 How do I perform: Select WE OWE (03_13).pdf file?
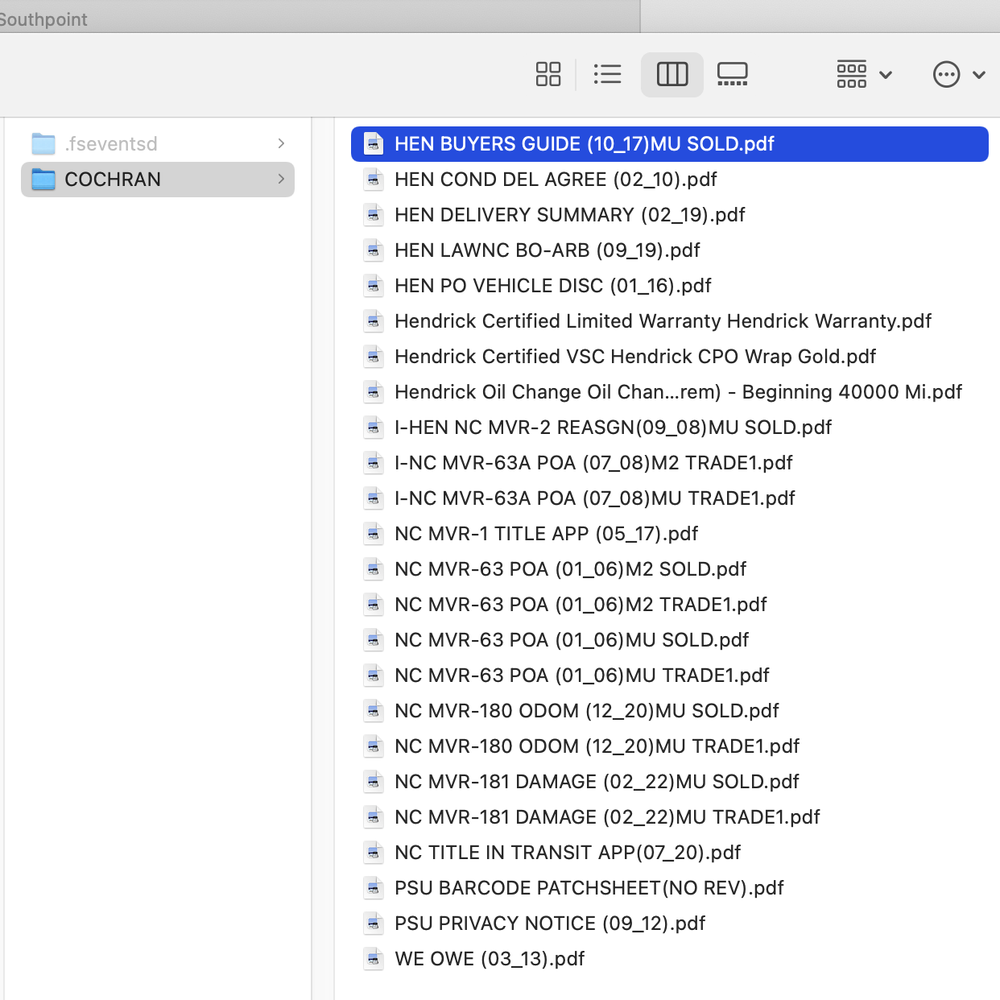[x=670, y=958]
